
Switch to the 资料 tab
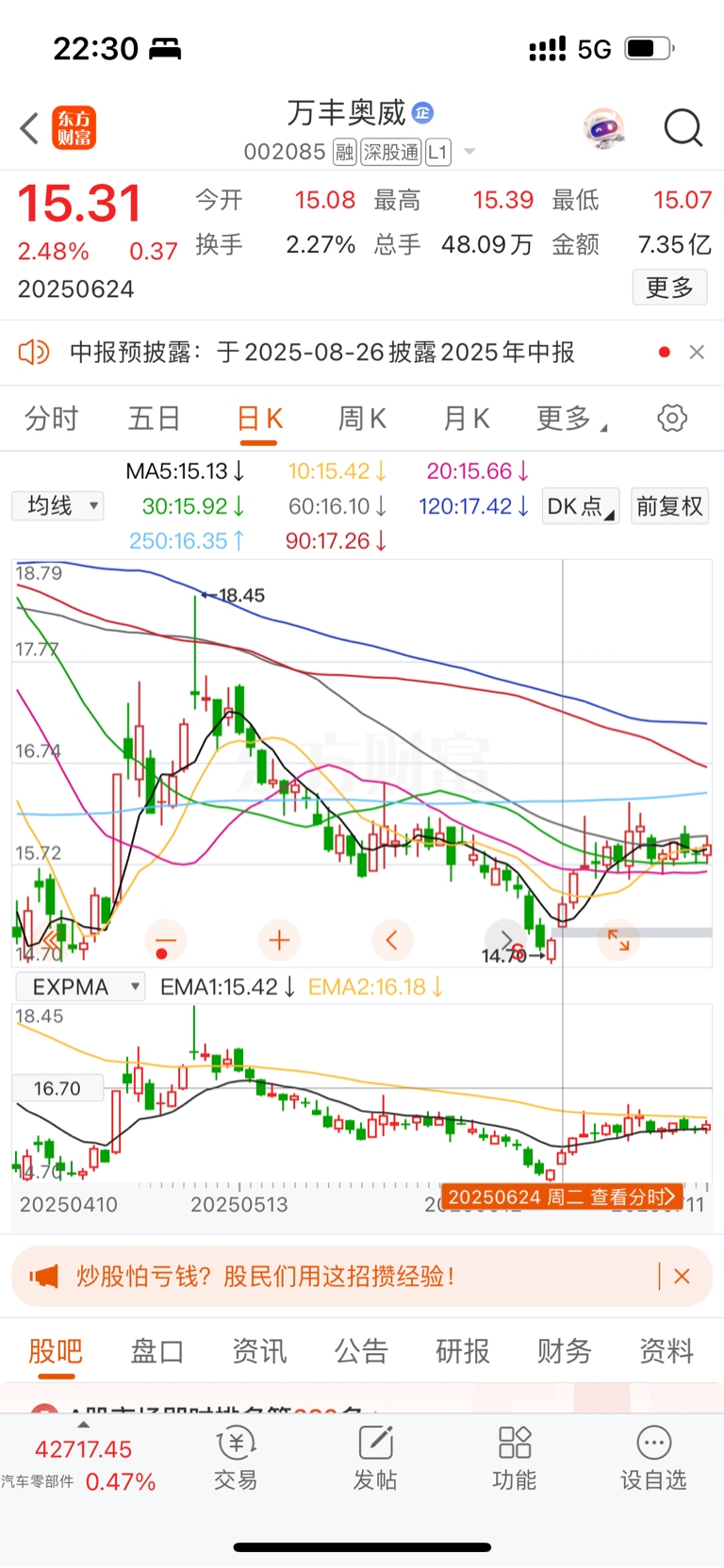(666, 1351)
